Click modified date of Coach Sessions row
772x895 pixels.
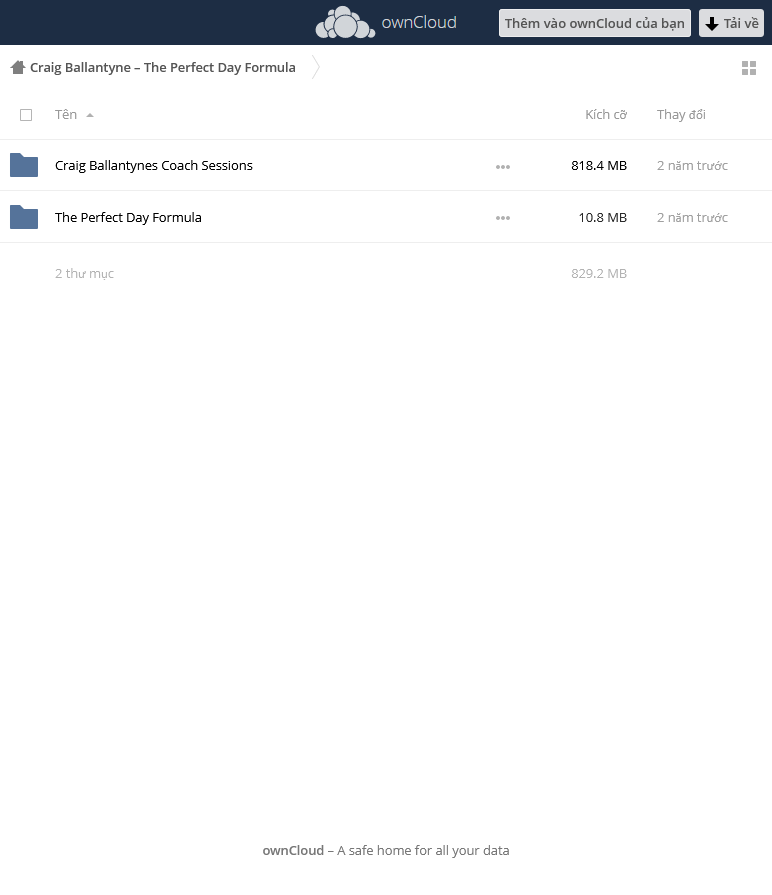coord(692,166)
